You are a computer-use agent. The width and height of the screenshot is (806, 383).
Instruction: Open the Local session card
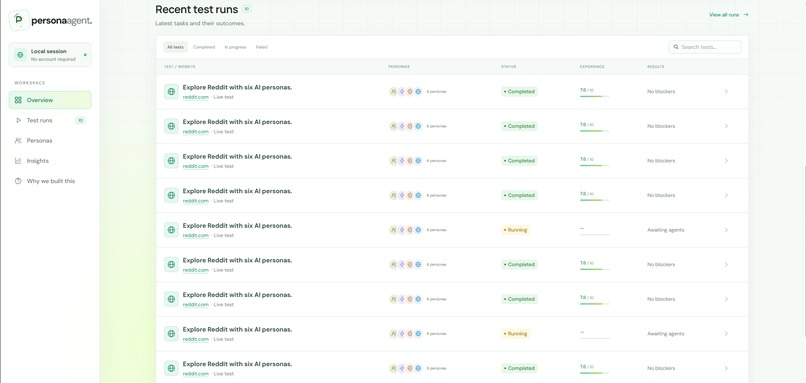tap(50, 55)
